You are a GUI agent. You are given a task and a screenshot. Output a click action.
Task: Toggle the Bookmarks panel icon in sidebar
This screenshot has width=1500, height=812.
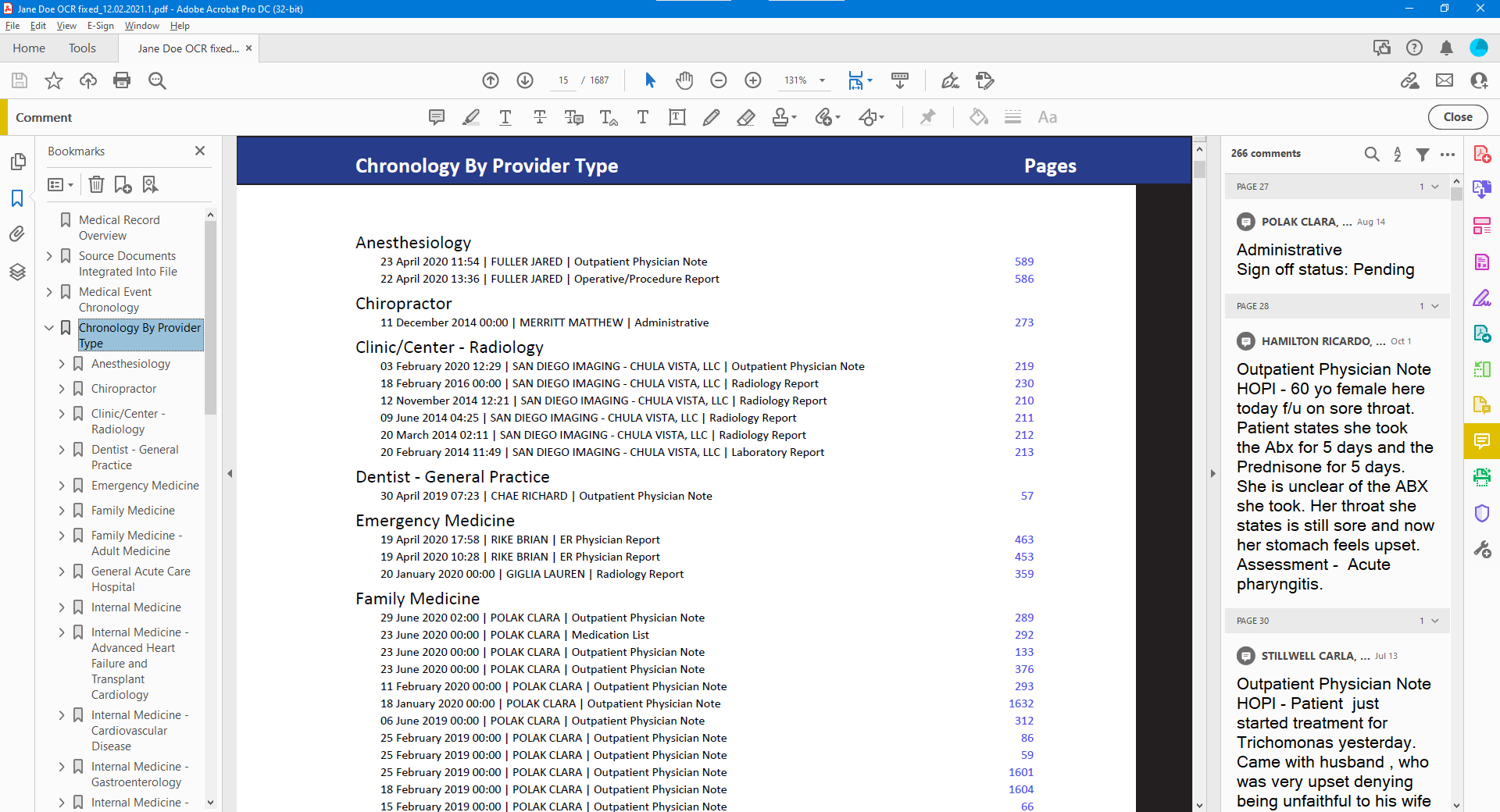17,198
